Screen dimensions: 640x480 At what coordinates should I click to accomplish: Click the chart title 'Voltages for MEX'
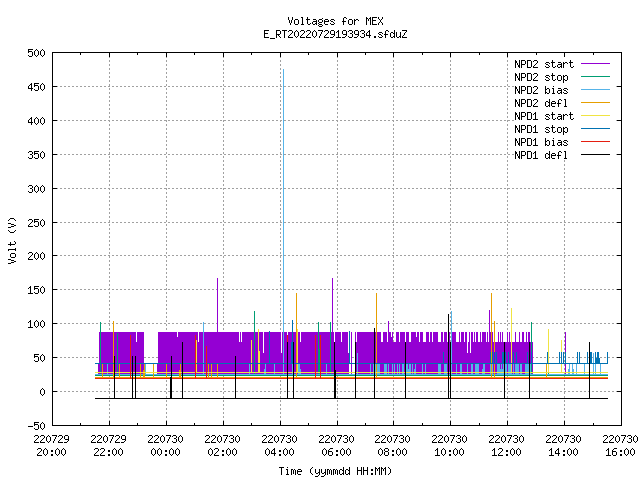coord(335,21)
